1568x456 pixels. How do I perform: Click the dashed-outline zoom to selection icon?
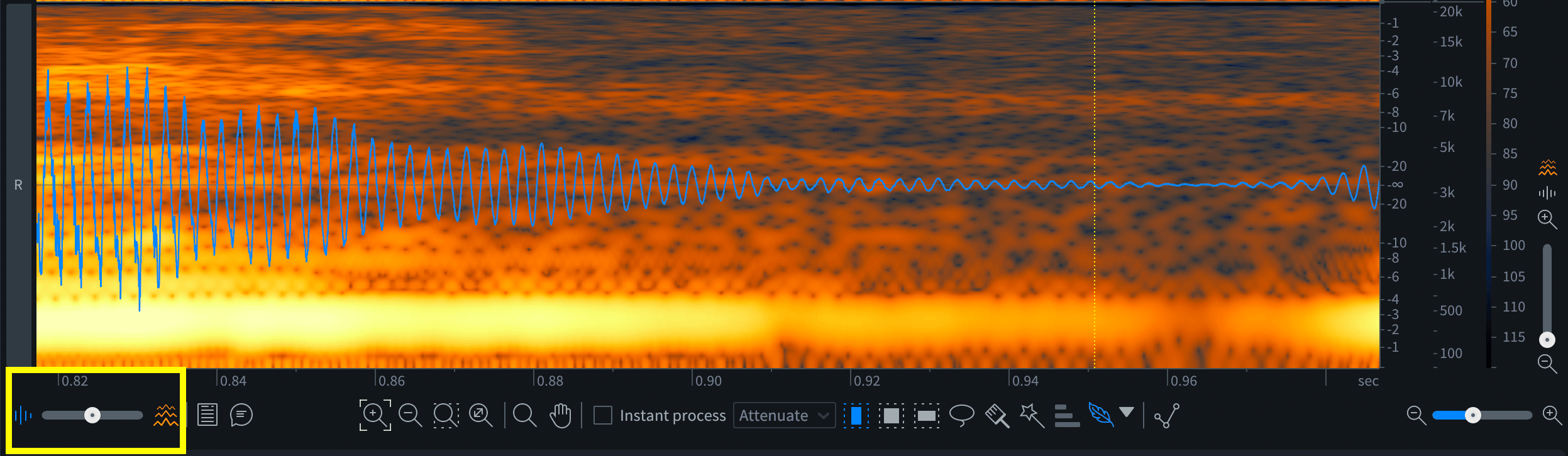point(446,415)
